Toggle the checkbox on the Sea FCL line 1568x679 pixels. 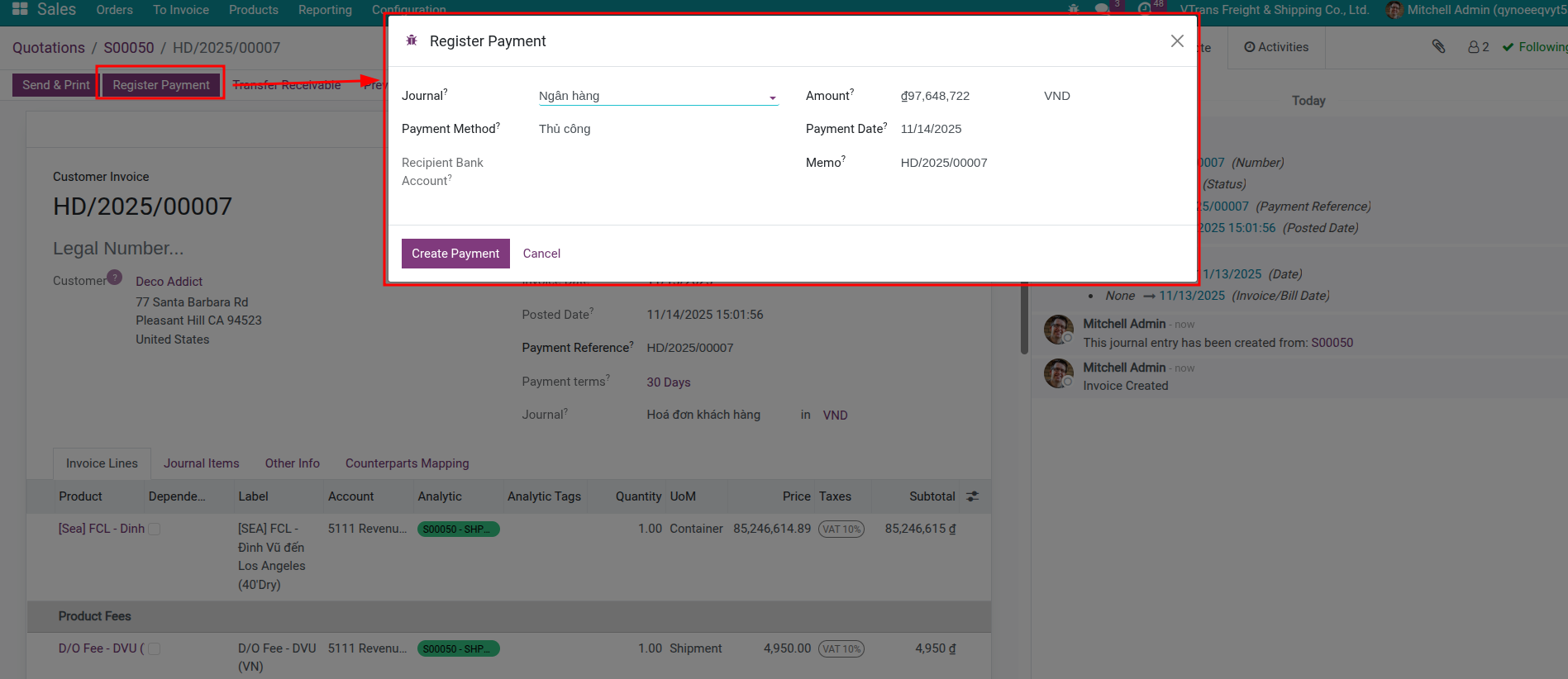[155, 529]
